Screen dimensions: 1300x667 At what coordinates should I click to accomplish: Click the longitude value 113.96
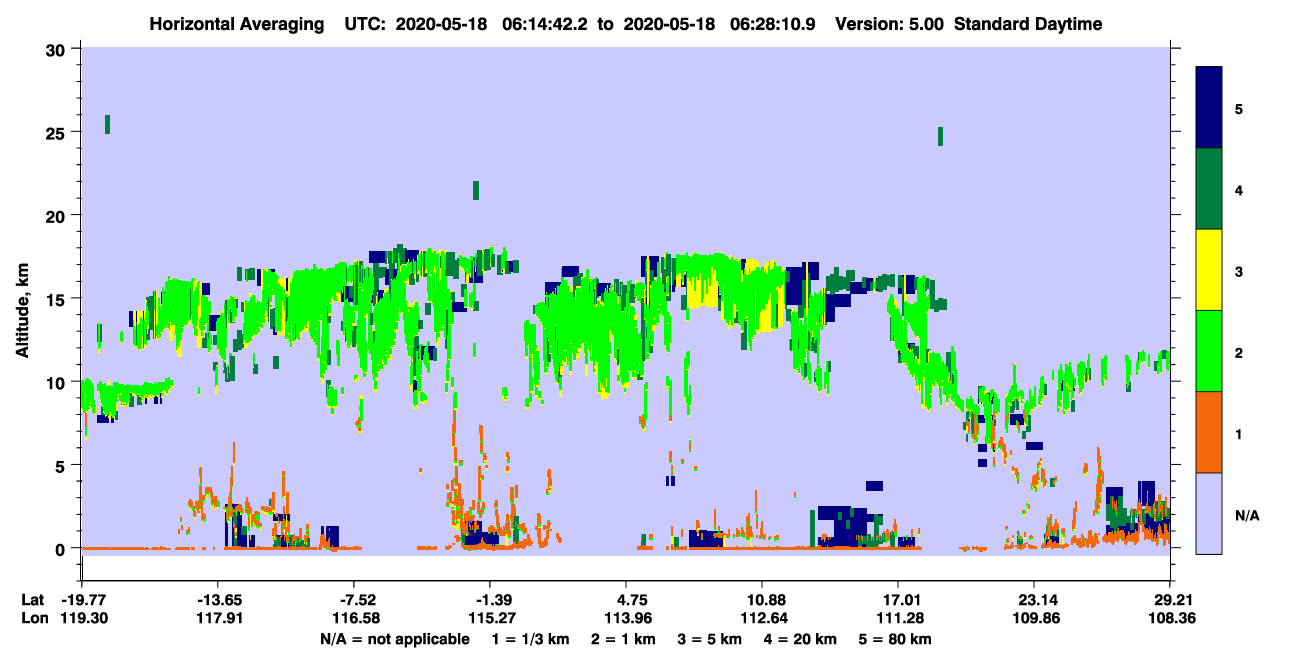[626, 618]
